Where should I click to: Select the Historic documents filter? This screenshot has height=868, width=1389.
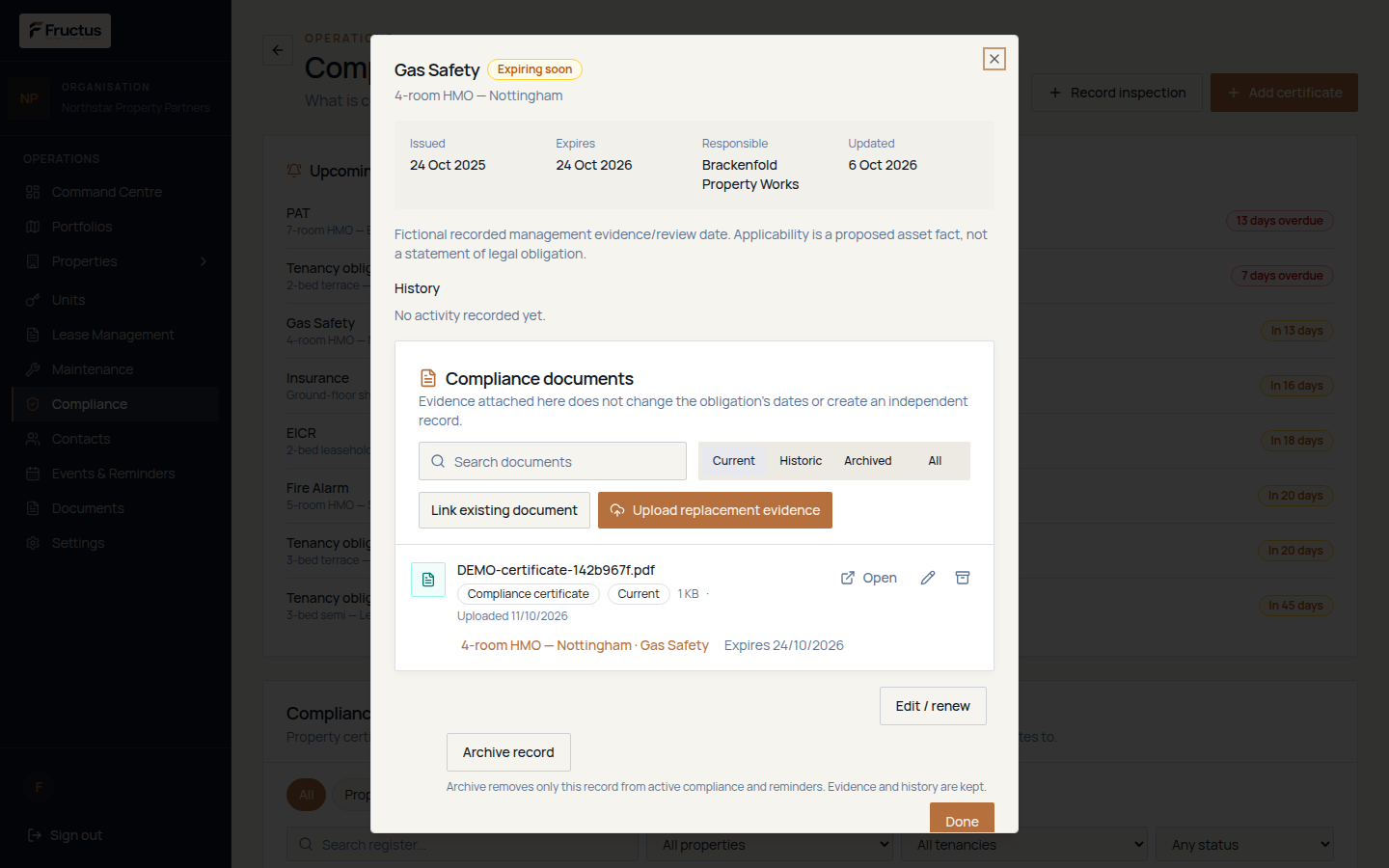[801, 461]
